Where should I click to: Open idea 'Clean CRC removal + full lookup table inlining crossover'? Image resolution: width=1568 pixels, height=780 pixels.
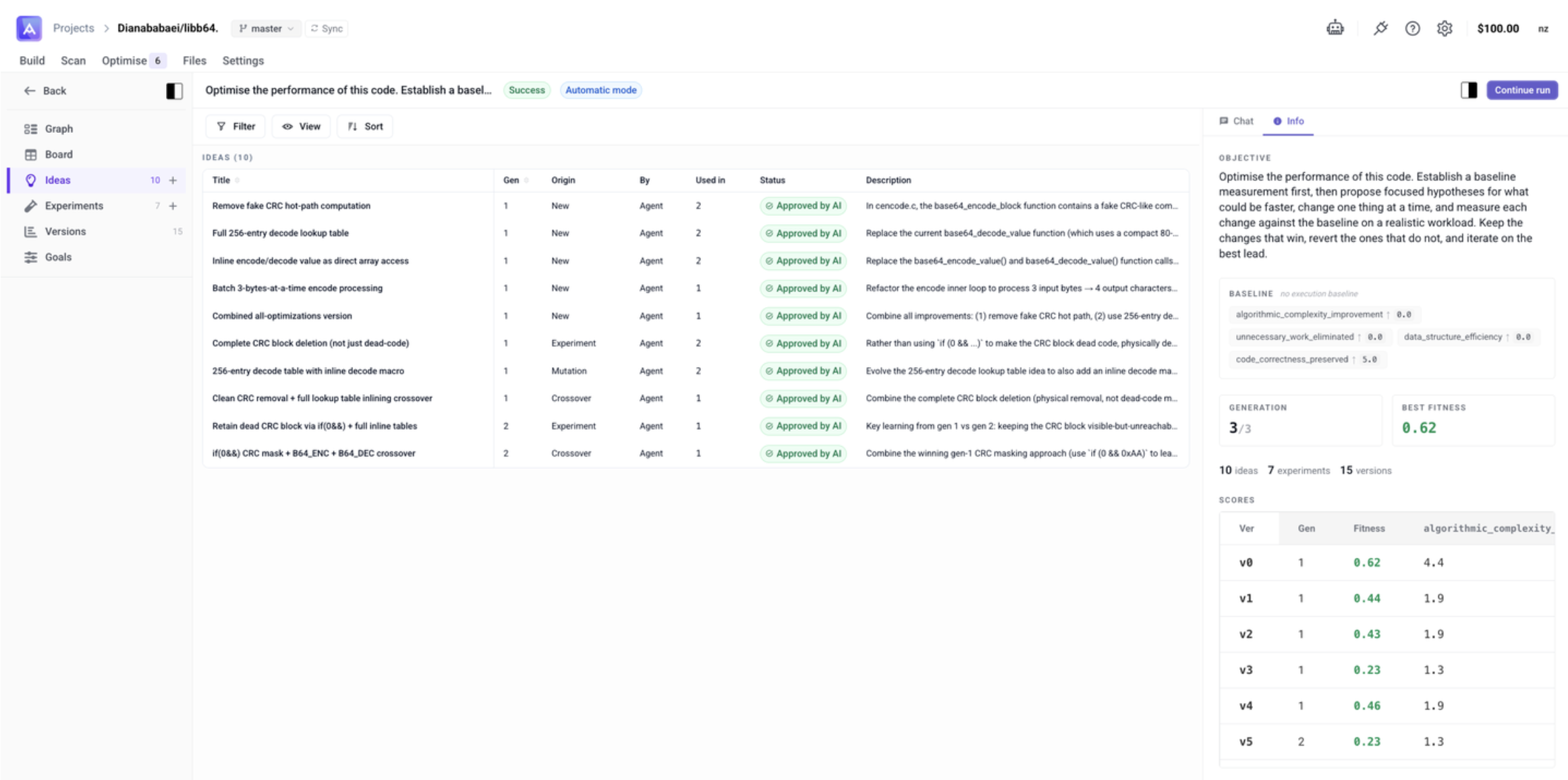[x=322, y=398]
